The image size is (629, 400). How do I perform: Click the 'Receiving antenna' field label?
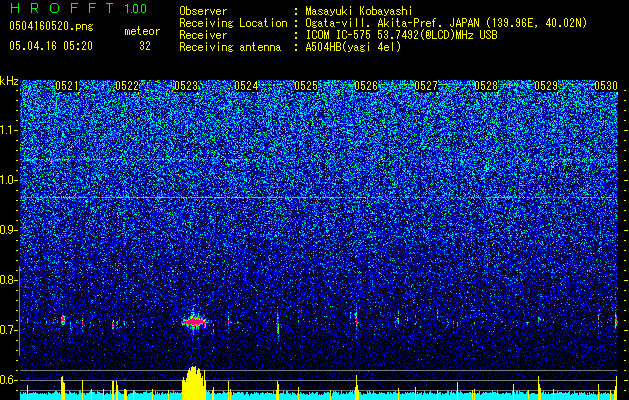coord(230,47)
